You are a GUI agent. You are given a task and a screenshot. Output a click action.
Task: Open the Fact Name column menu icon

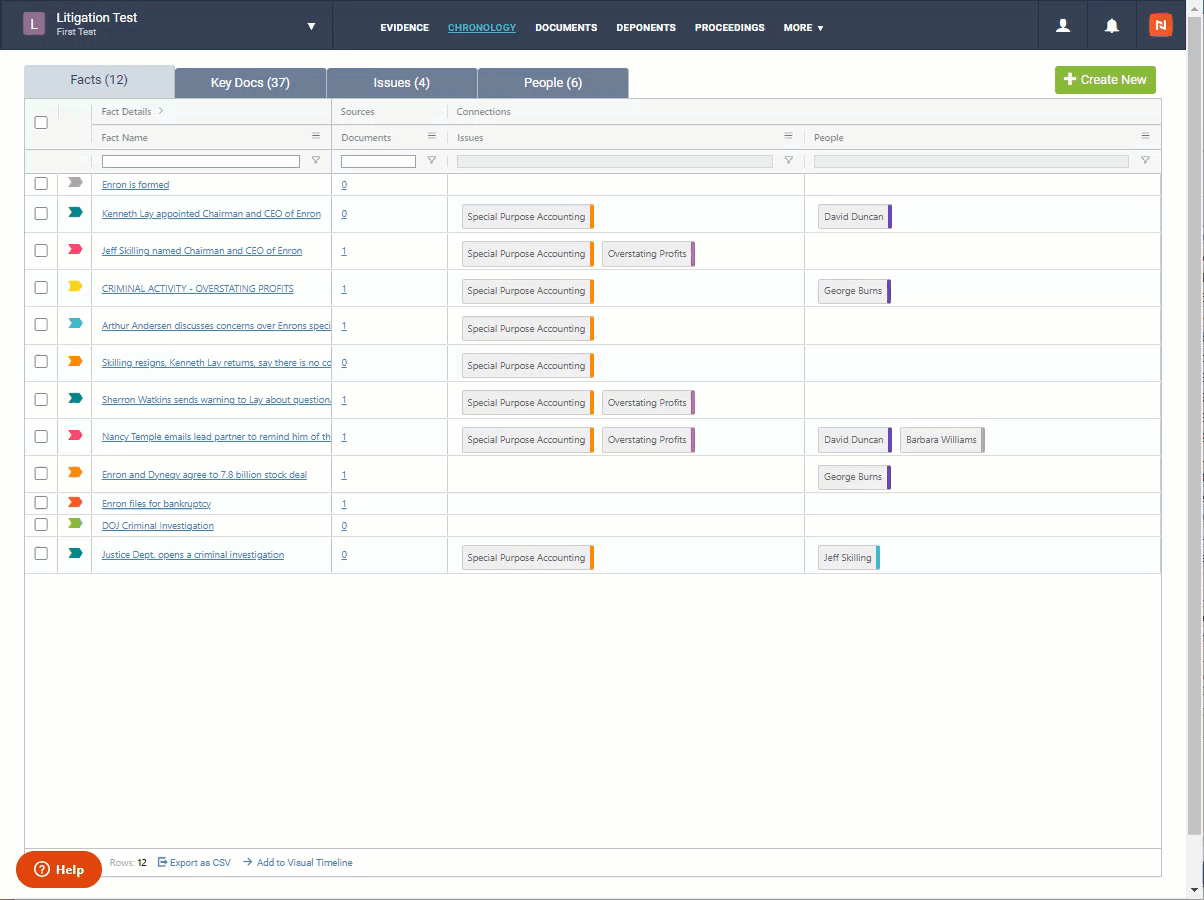(x=316, y=136)
